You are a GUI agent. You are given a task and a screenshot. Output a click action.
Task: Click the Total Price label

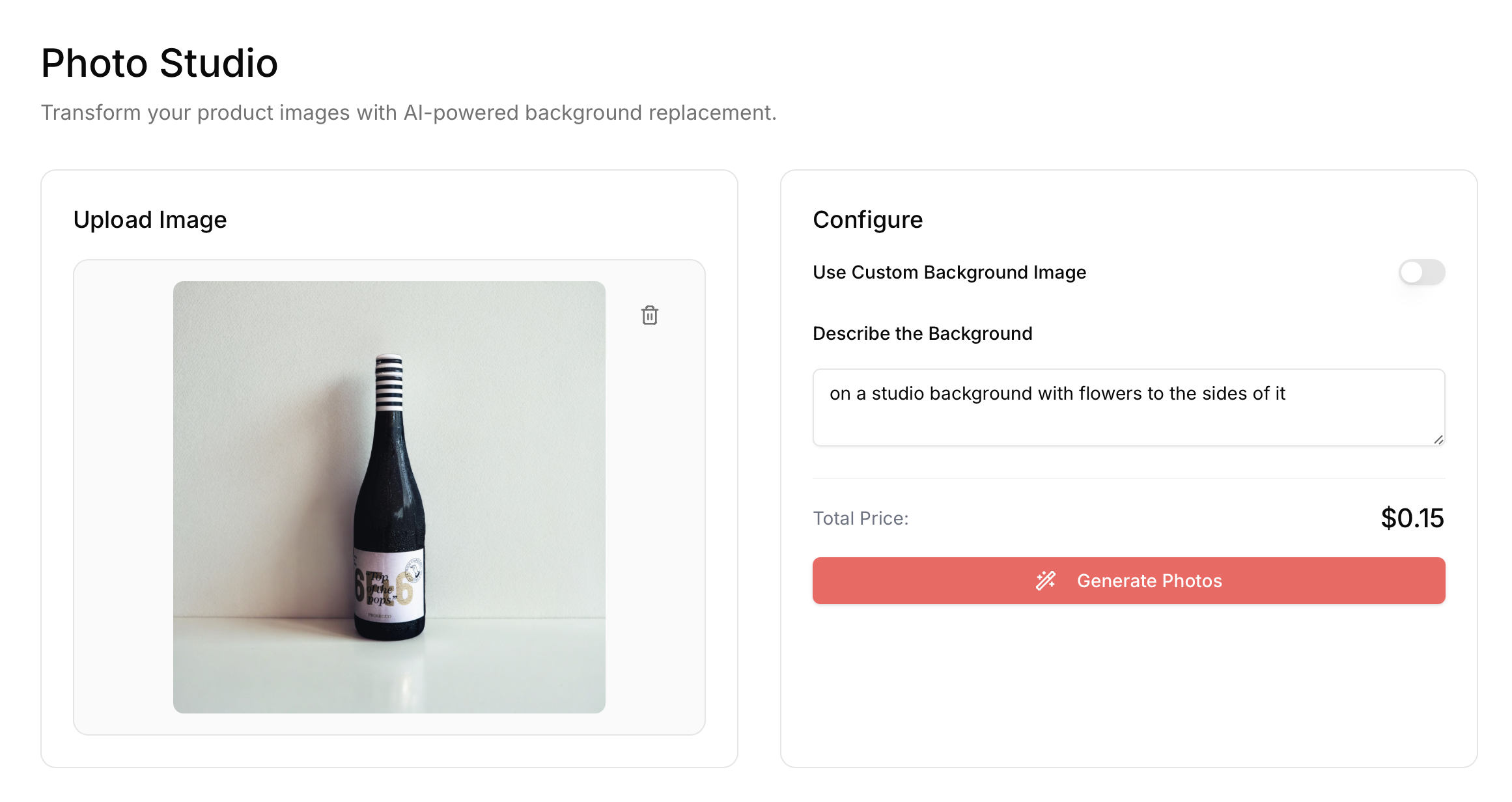(x=860, y=518)
